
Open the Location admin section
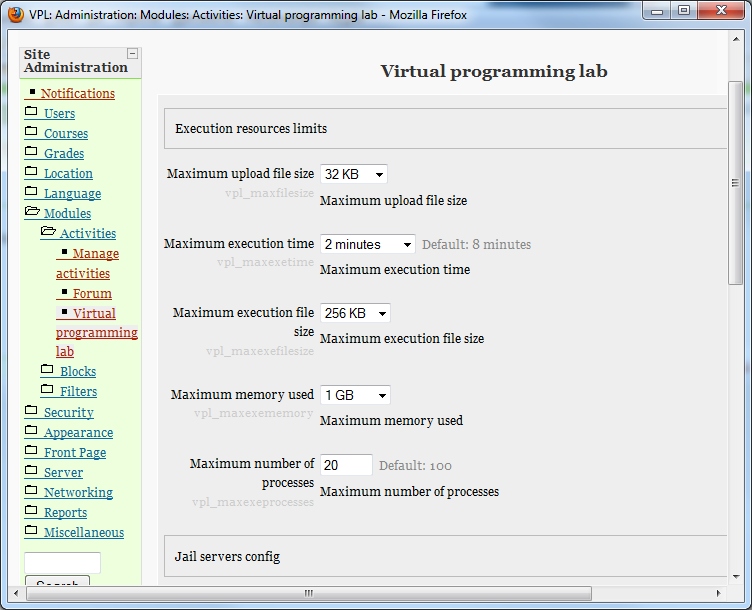(69, 174)
